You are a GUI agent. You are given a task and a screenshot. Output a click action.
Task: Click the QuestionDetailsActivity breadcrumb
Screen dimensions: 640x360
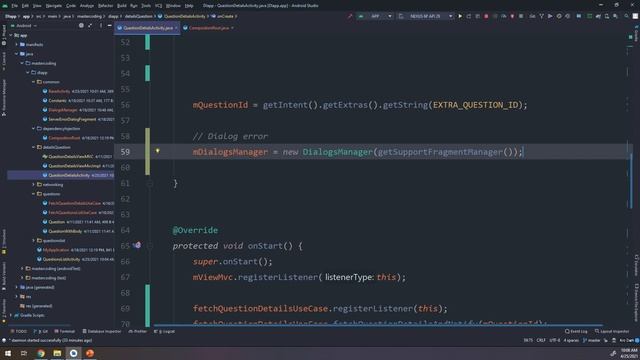click(x=184, y=16)
